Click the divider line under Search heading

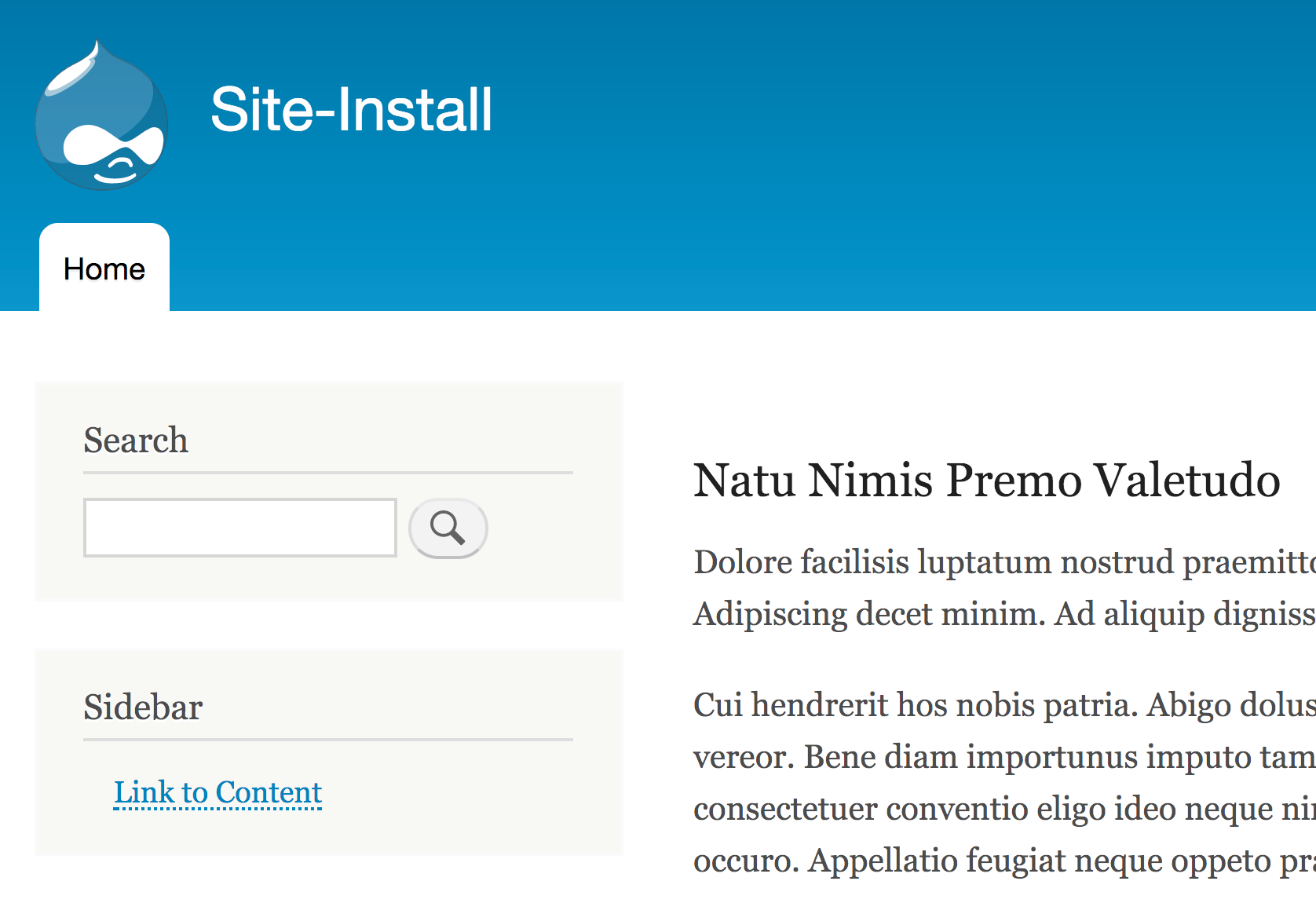coord(328,473)
